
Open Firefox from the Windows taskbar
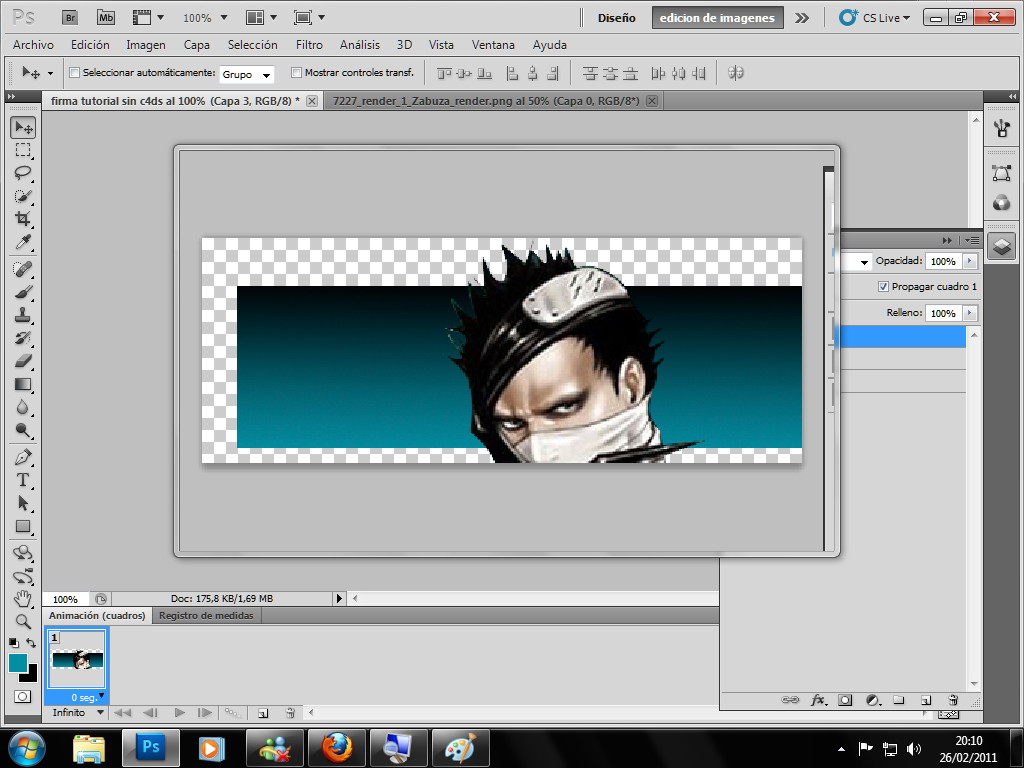point(337,747)
